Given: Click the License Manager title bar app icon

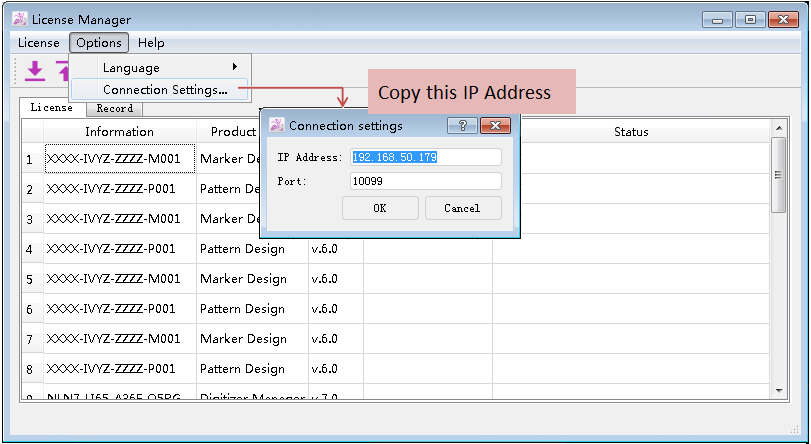Looking at the screenshot, I should point(19,19).
